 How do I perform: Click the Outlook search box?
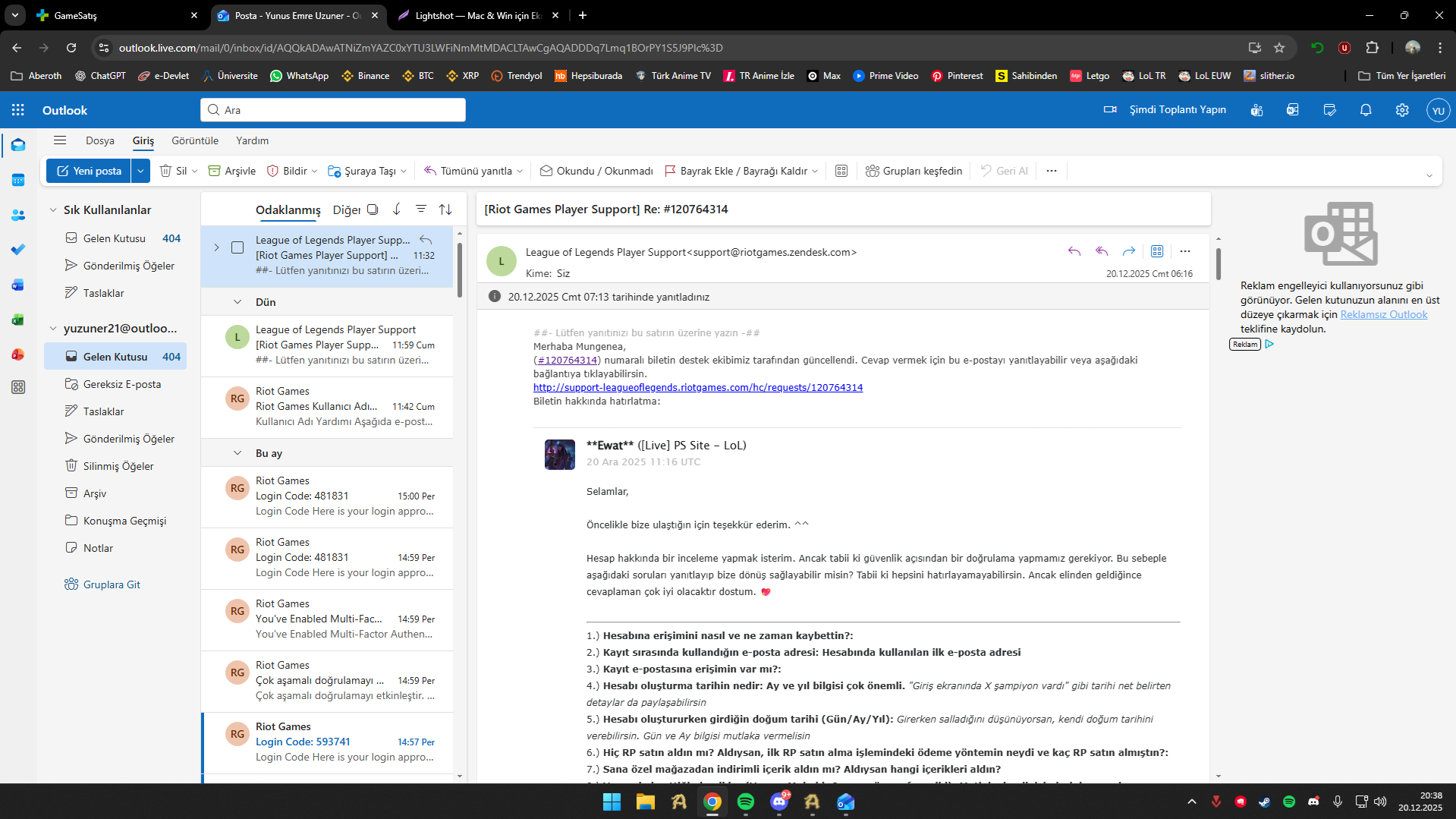[333, 110]
